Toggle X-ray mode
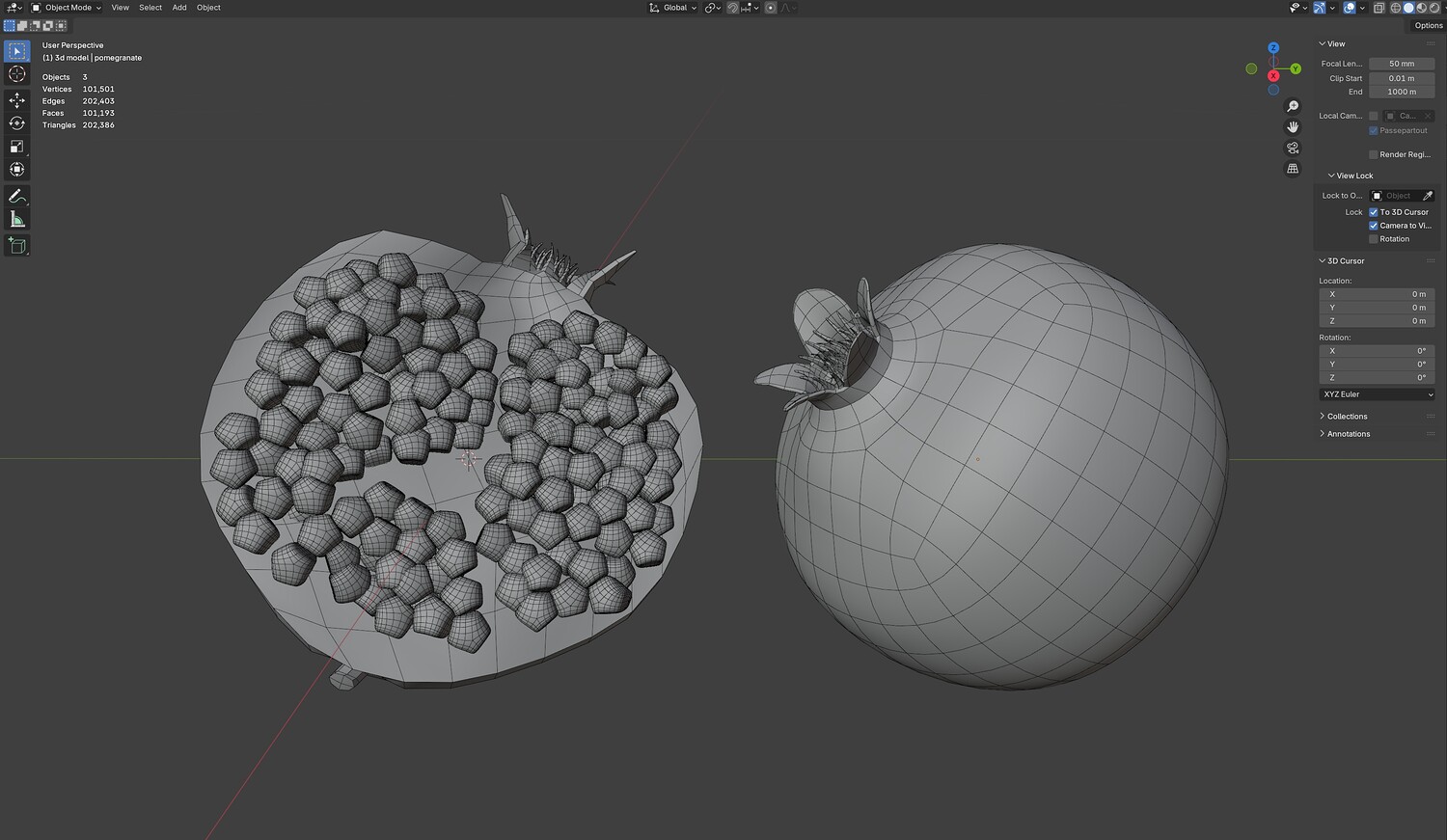 pos(1379,8)
